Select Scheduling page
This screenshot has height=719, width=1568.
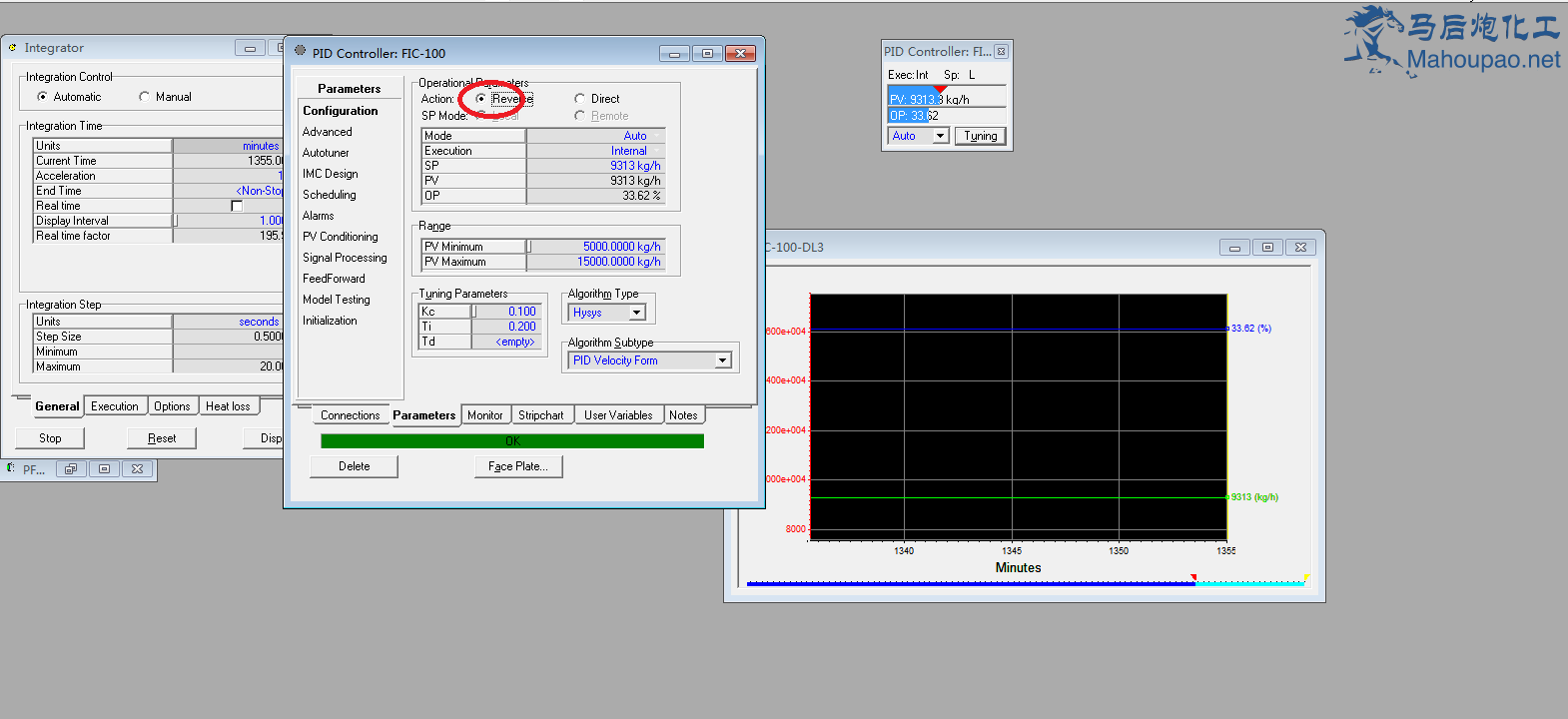[x=330, y=195]
